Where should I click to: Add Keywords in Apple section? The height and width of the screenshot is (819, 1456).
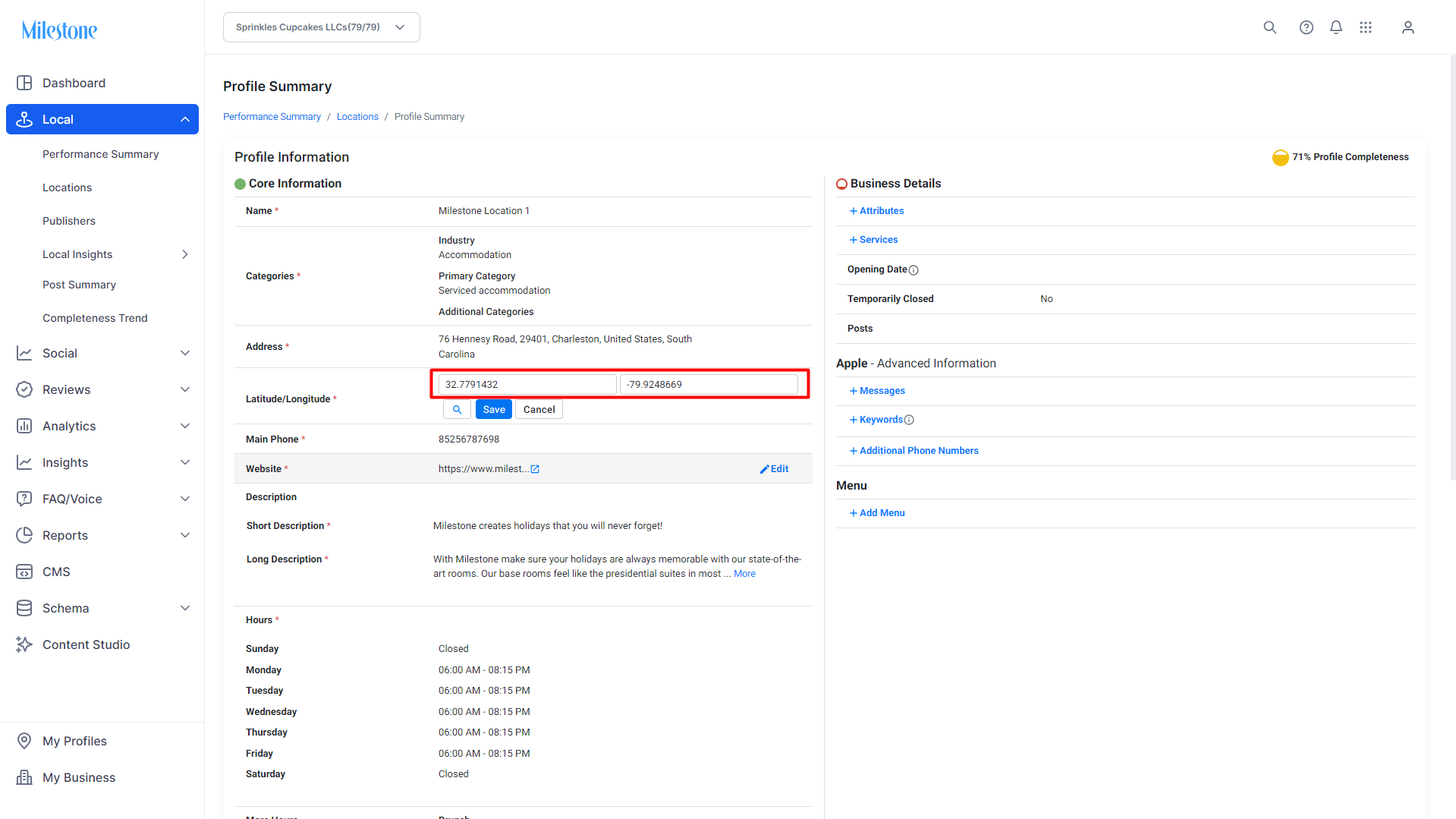click(x=876, y=420)
